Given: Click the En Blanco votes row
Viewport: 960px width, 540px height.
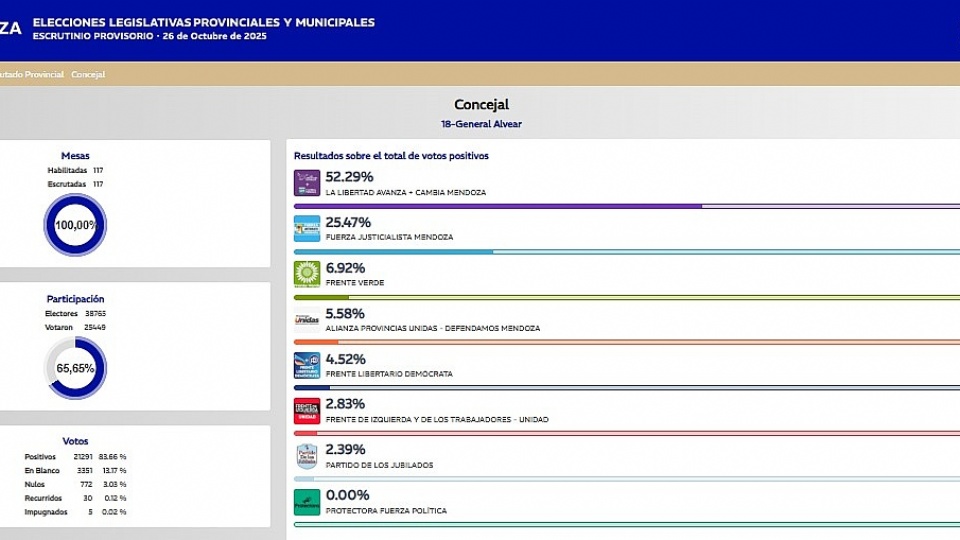Looking at the screenshot, I should (x=75, y=471).
